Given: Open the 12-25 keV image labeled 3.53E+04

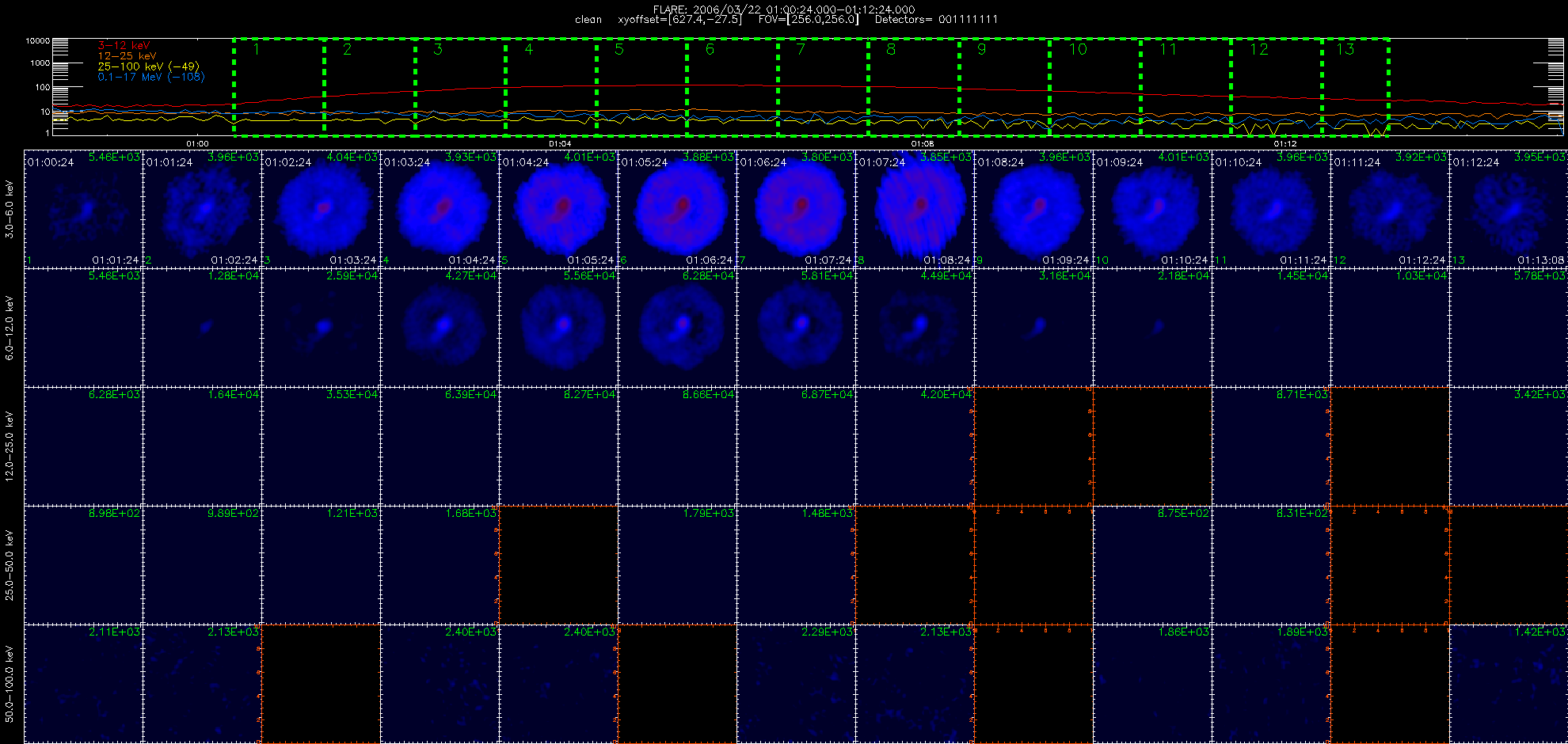Looking at the screenshot, I should click(x=321, y=446).
